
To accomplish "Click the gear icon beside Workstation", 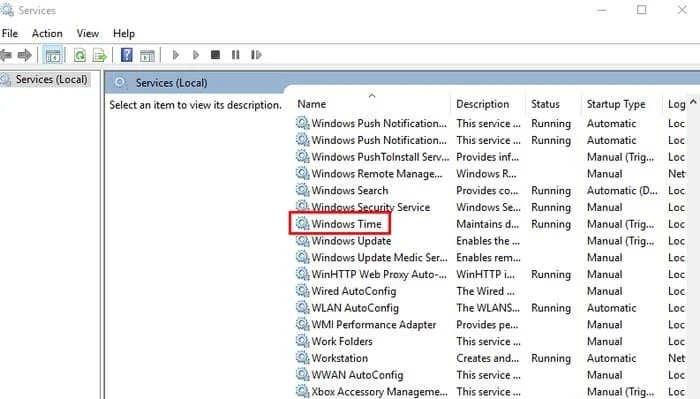I will pos(303,357).
